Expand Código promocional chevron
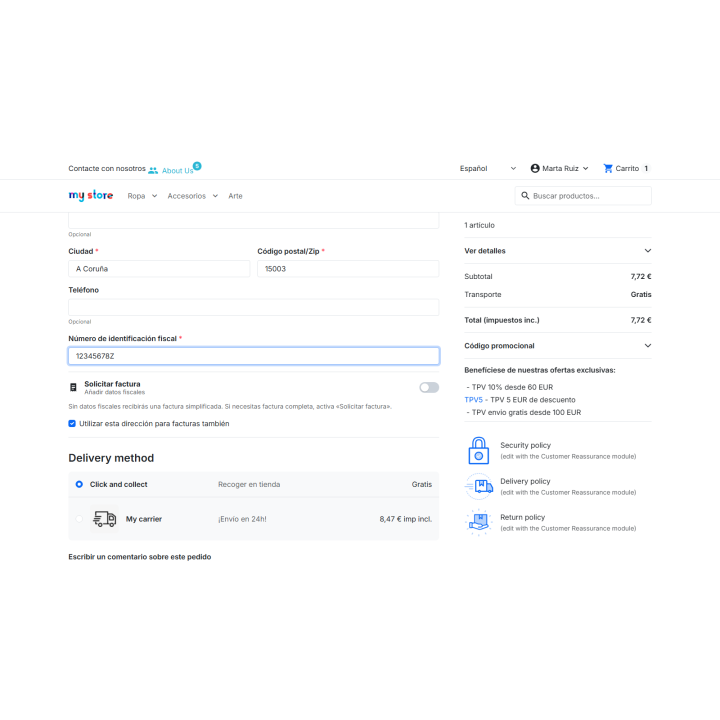 coord(647,346)
